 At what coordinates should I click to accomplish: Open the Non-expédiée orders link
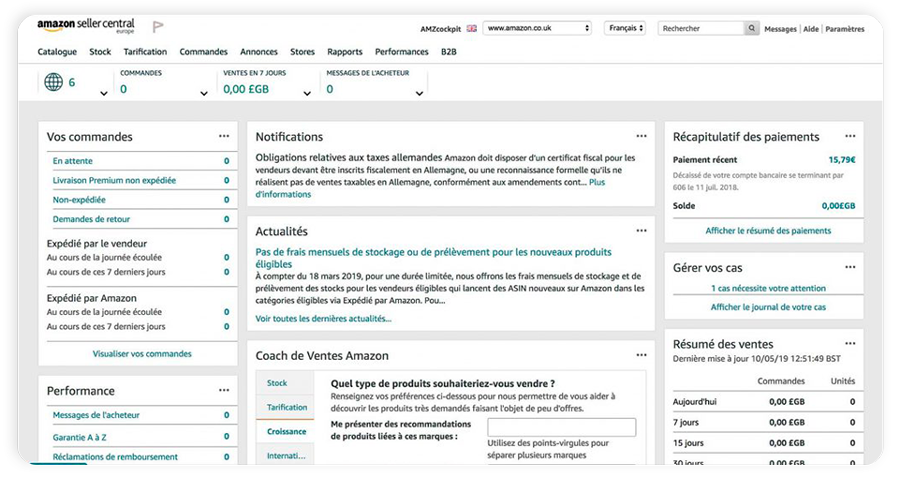[x=79, y=200]
